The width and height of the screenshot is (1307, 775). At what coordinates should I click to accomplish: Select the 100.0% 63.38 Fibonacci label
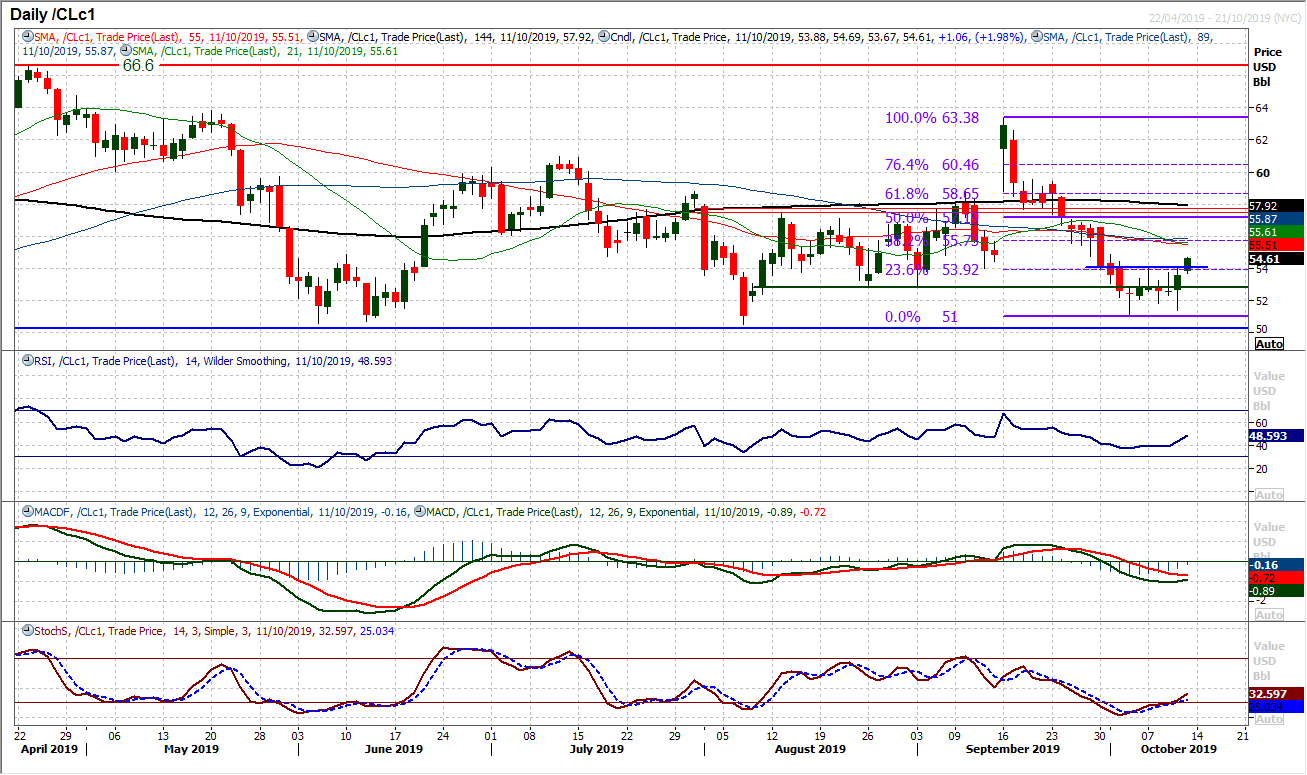932,117
